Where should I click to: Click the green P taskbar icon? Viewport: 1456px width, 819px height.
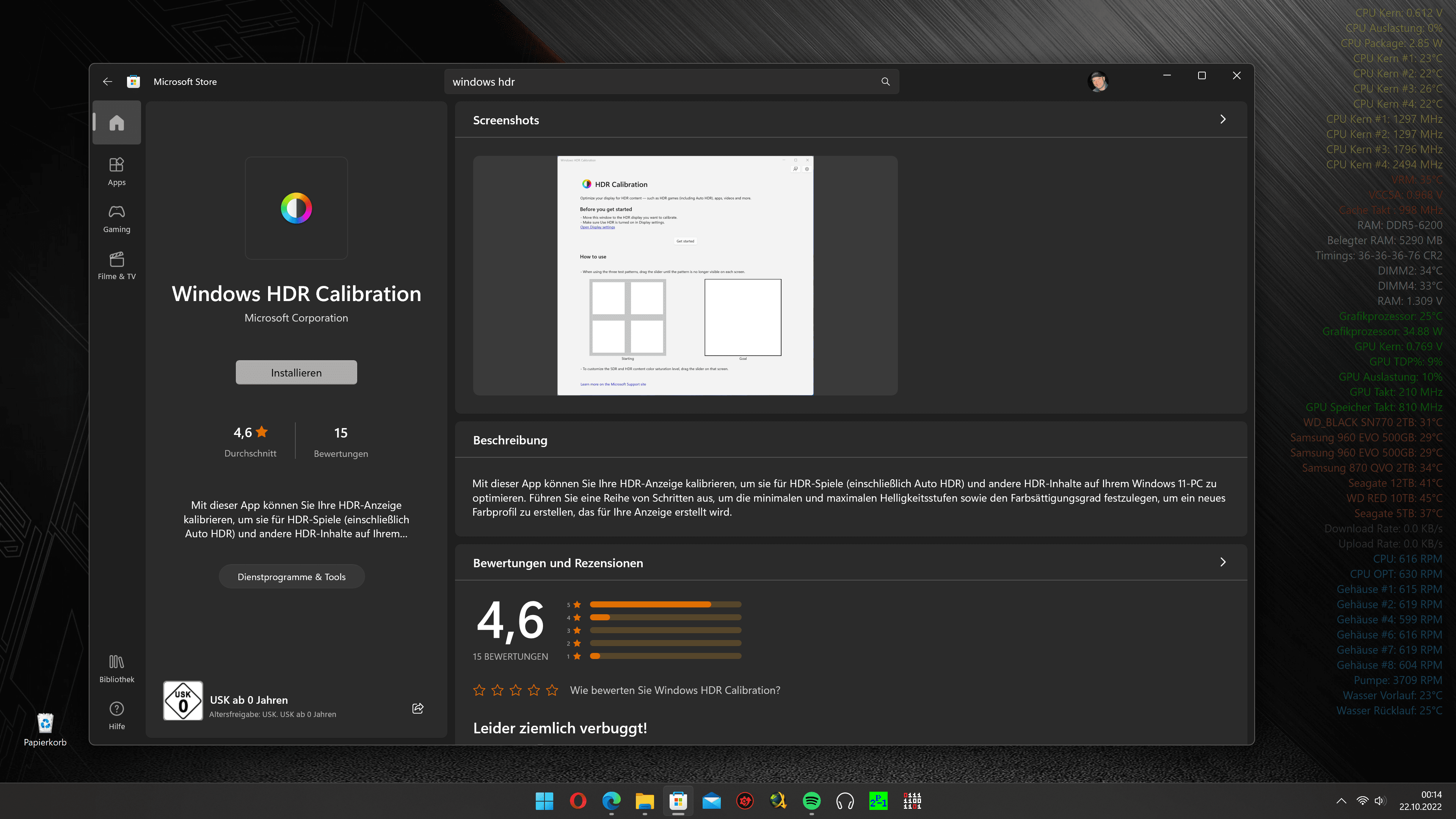pos(878,801)
